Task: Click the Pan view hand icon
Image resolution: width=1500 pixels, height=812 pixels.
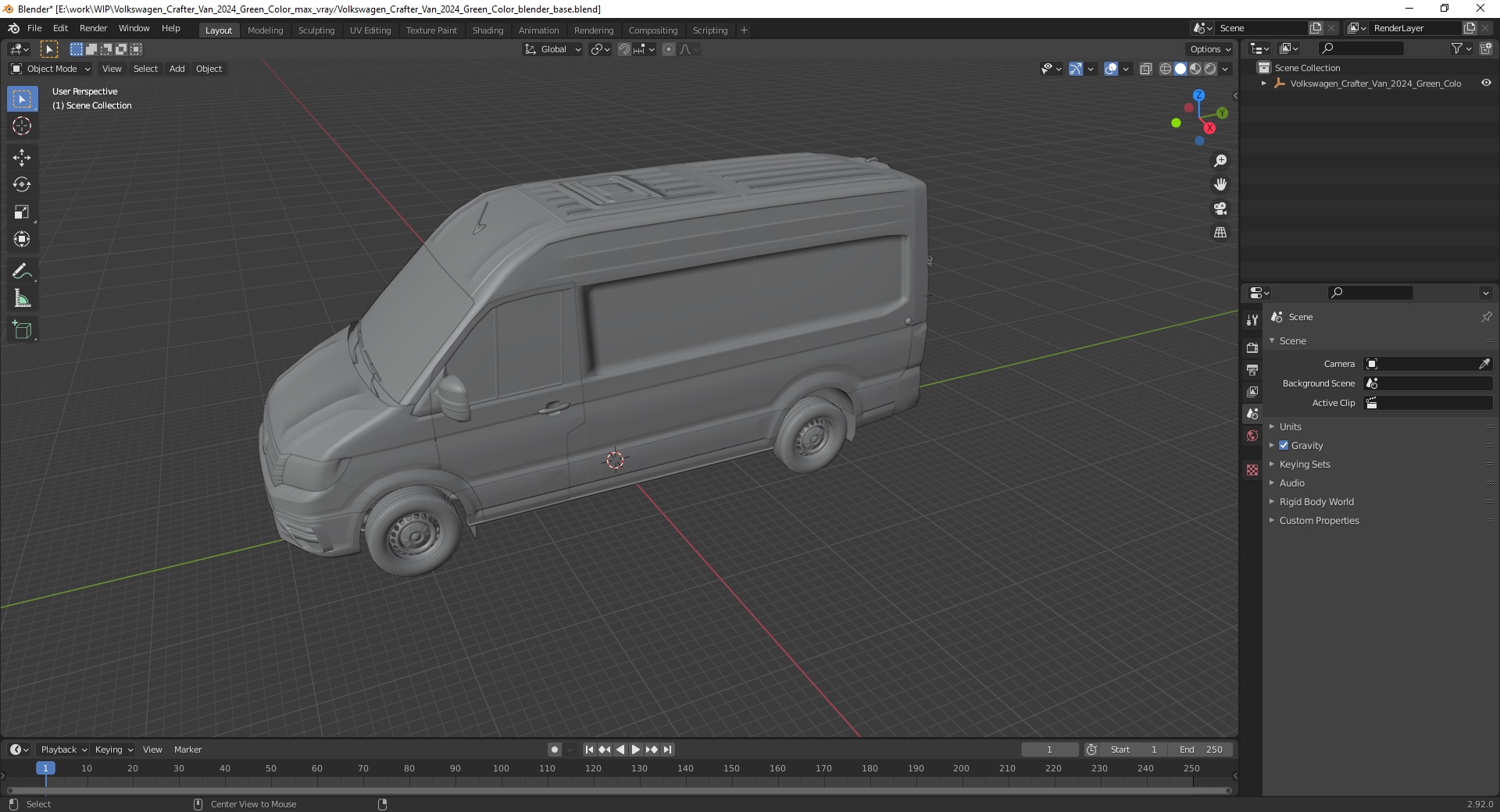Action: pos(1220,185)
